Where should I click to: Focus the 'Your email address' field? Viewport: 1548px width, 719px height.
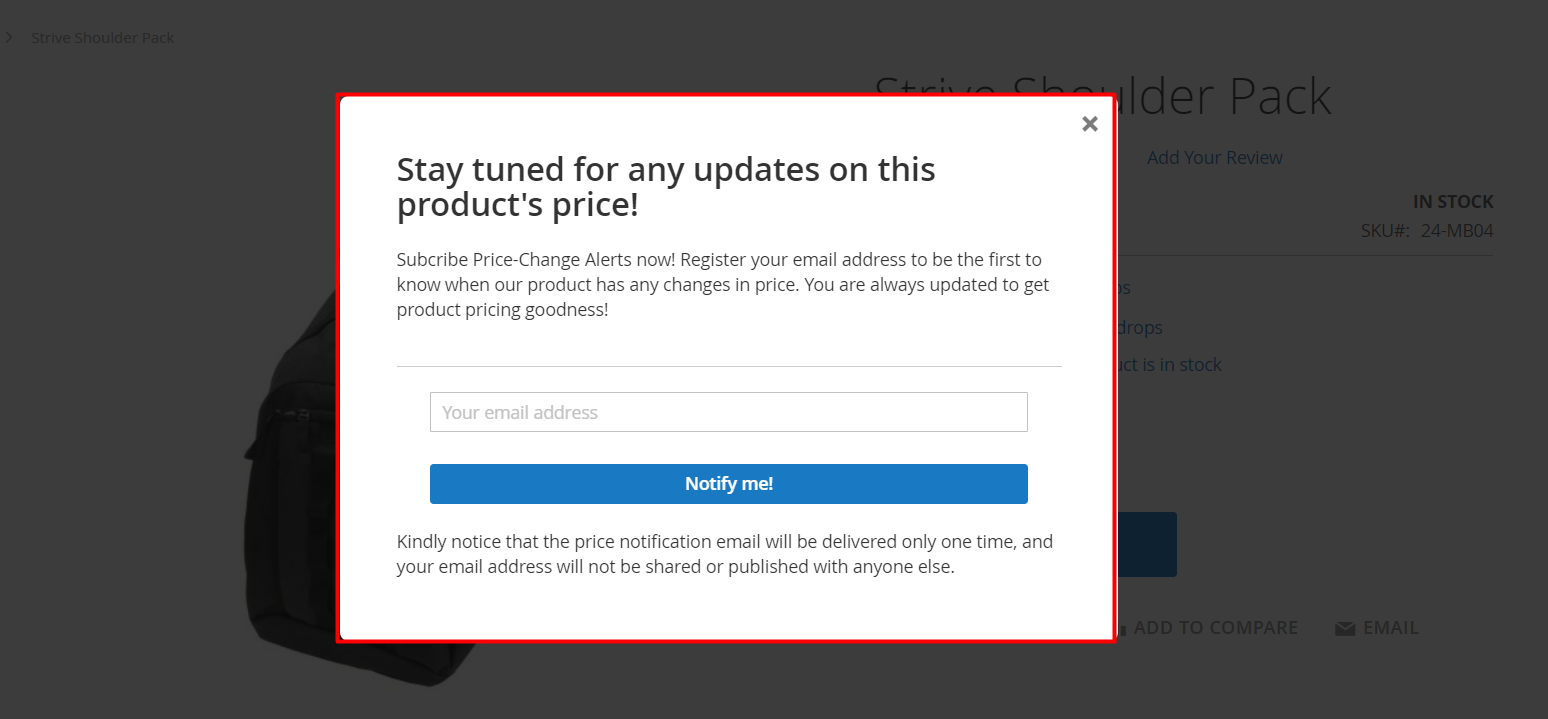(728, 412)
